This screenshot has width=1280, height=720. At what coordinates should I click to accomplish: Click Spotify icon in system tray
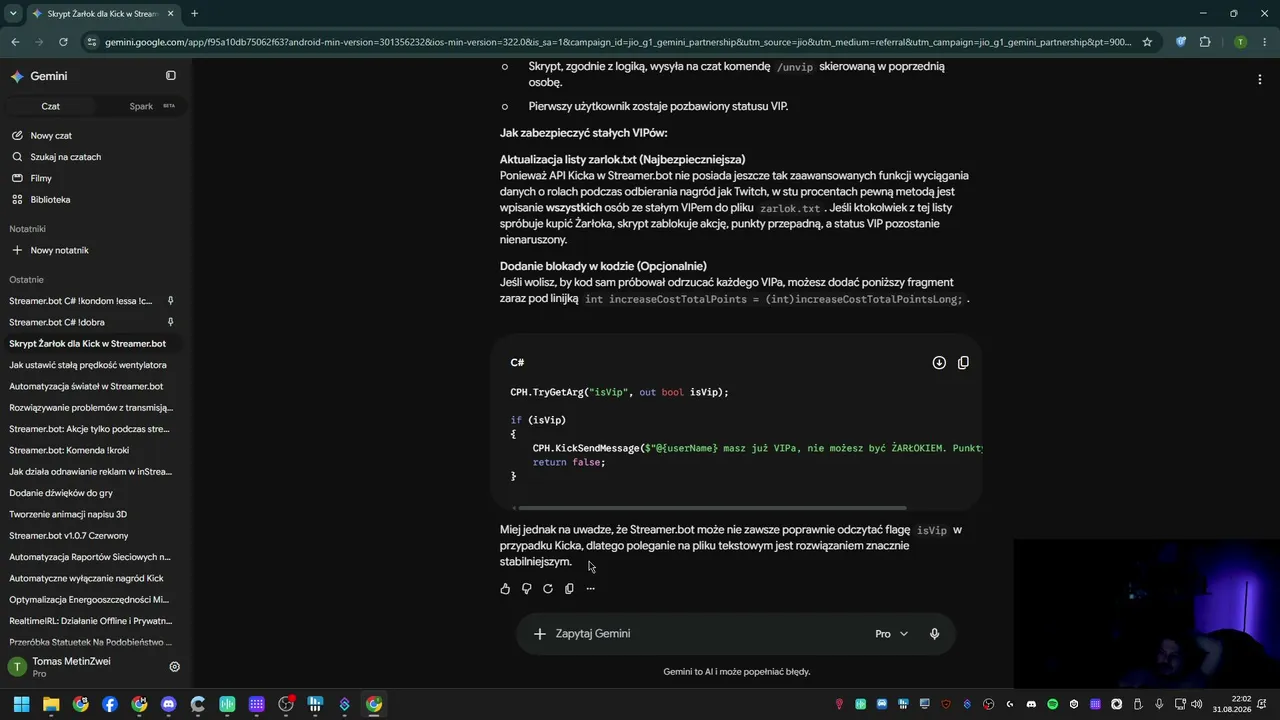pyautogui.click(x=1053, y=705)
